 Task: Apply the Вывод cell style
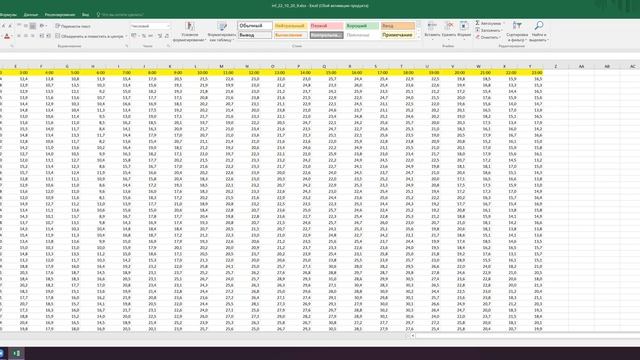coord(255,35)
